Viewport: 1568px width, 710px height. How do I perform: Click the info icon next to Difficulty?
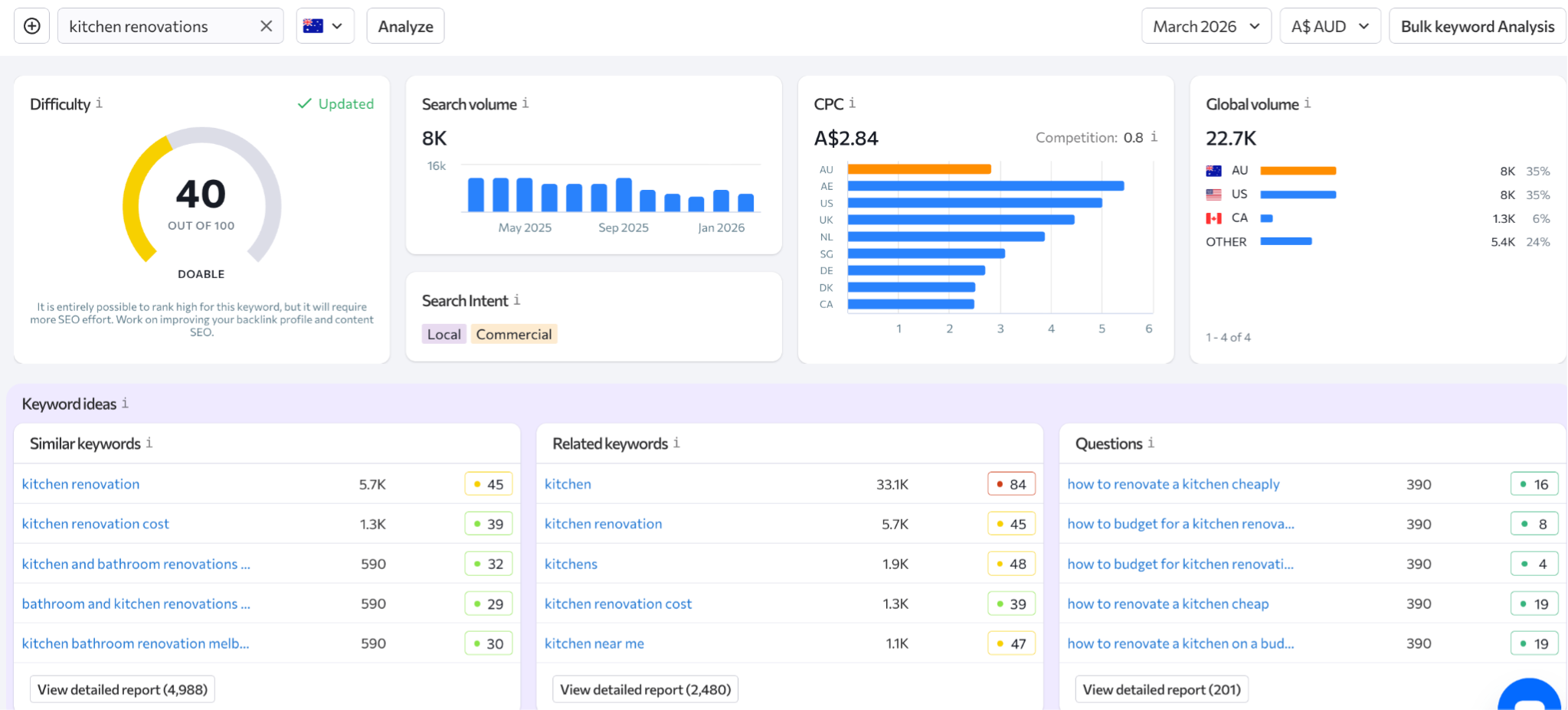pos(99,103)
